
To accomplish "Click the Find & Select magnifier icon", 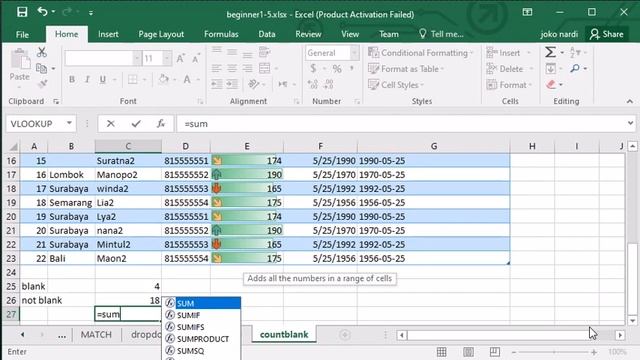I will pyautogui.click(x=575, y=68).
